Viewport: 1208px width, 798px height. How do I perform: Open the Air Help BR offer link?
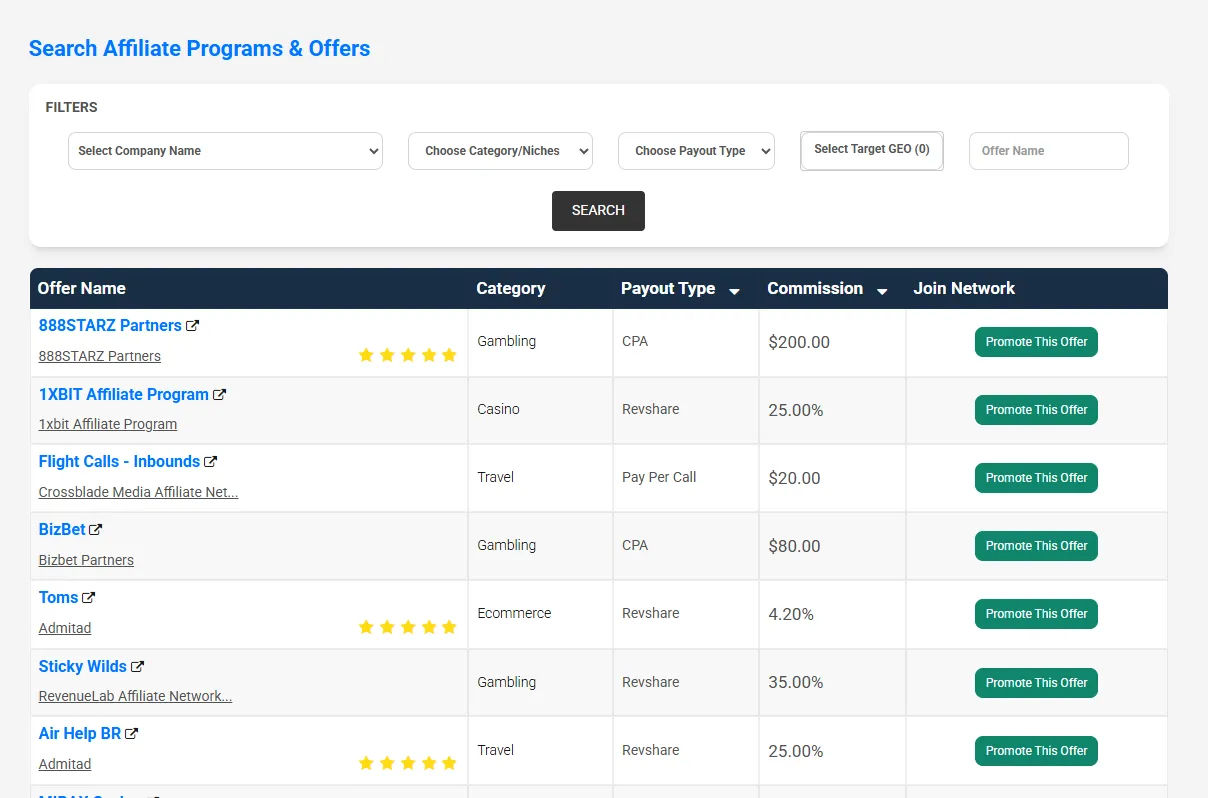80,734
